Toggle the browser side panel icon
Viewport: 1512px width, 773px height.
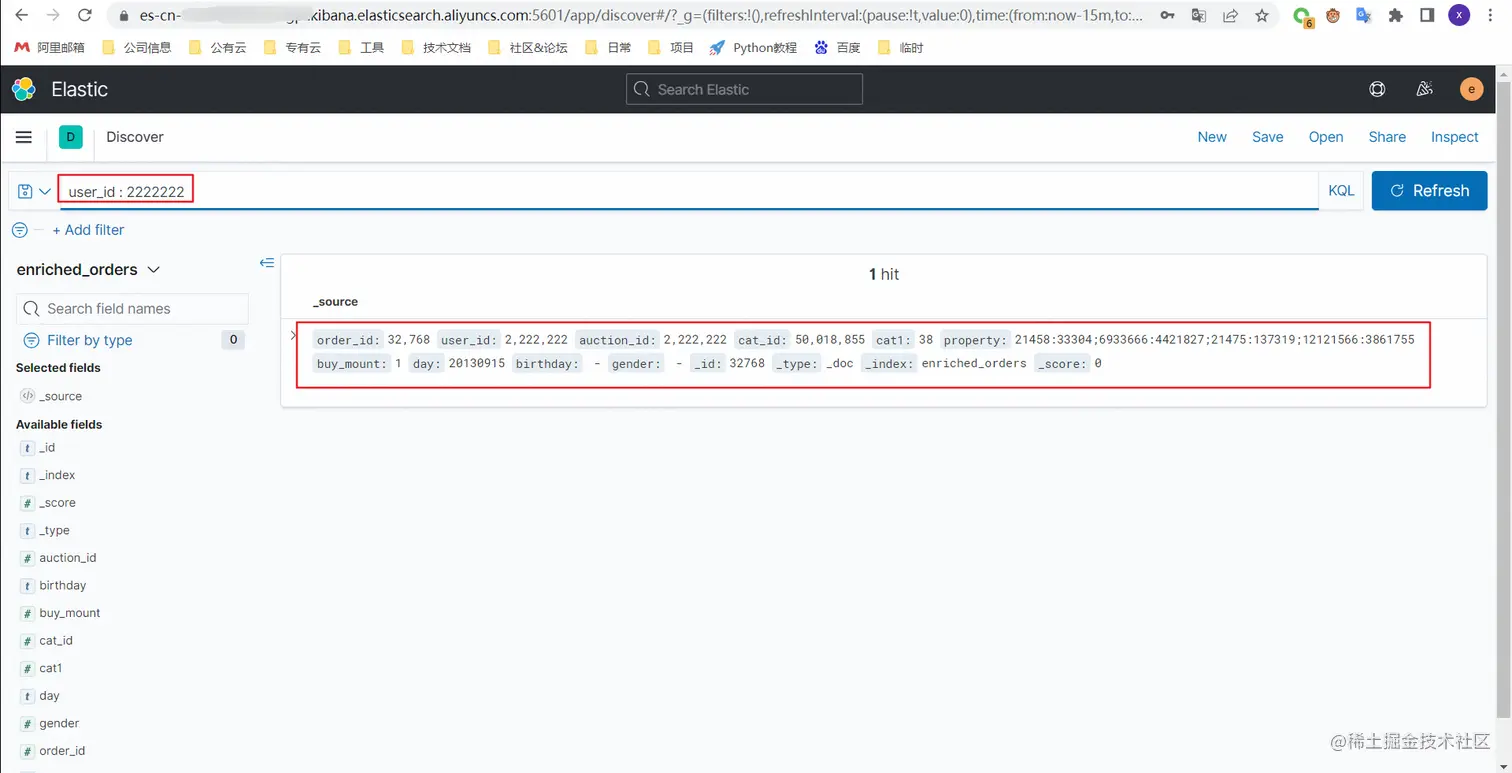pos(1427,15)
